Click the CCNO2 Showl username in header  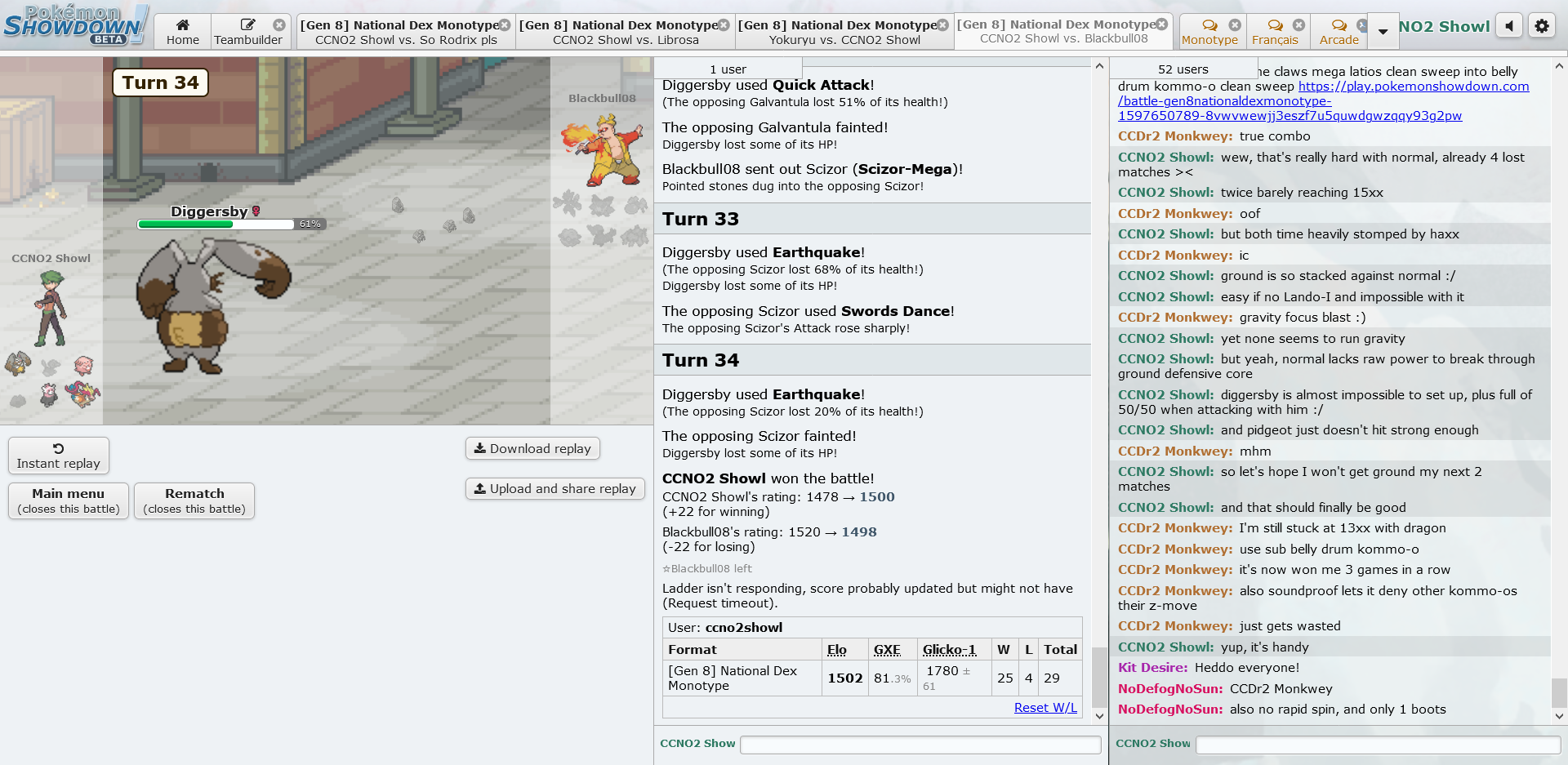(x=1444, y=26)
